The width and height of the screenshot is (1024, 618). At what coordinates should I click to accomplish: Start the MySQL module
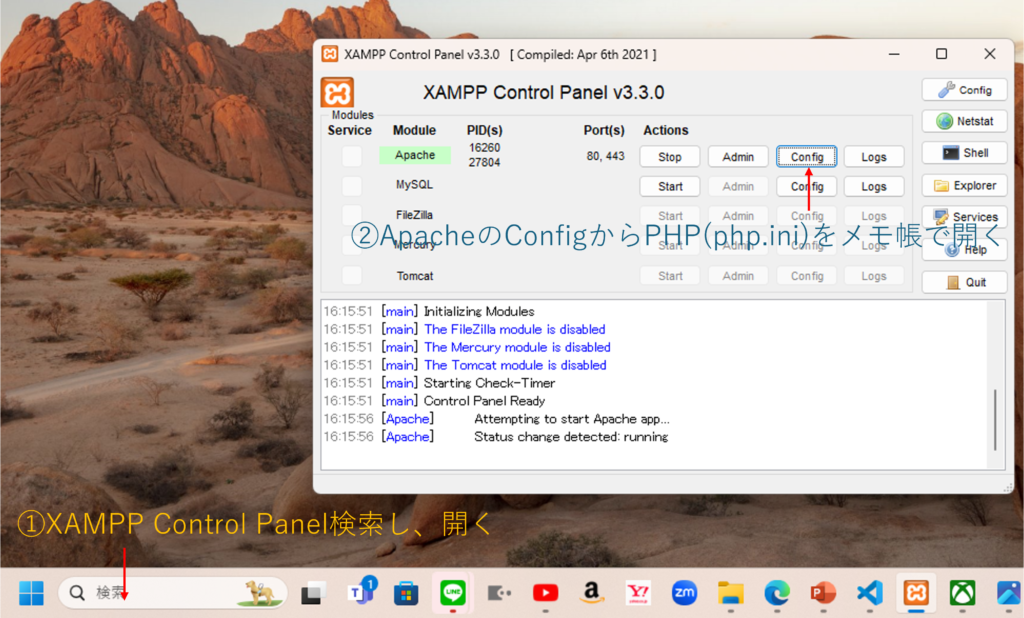[670, 187]
